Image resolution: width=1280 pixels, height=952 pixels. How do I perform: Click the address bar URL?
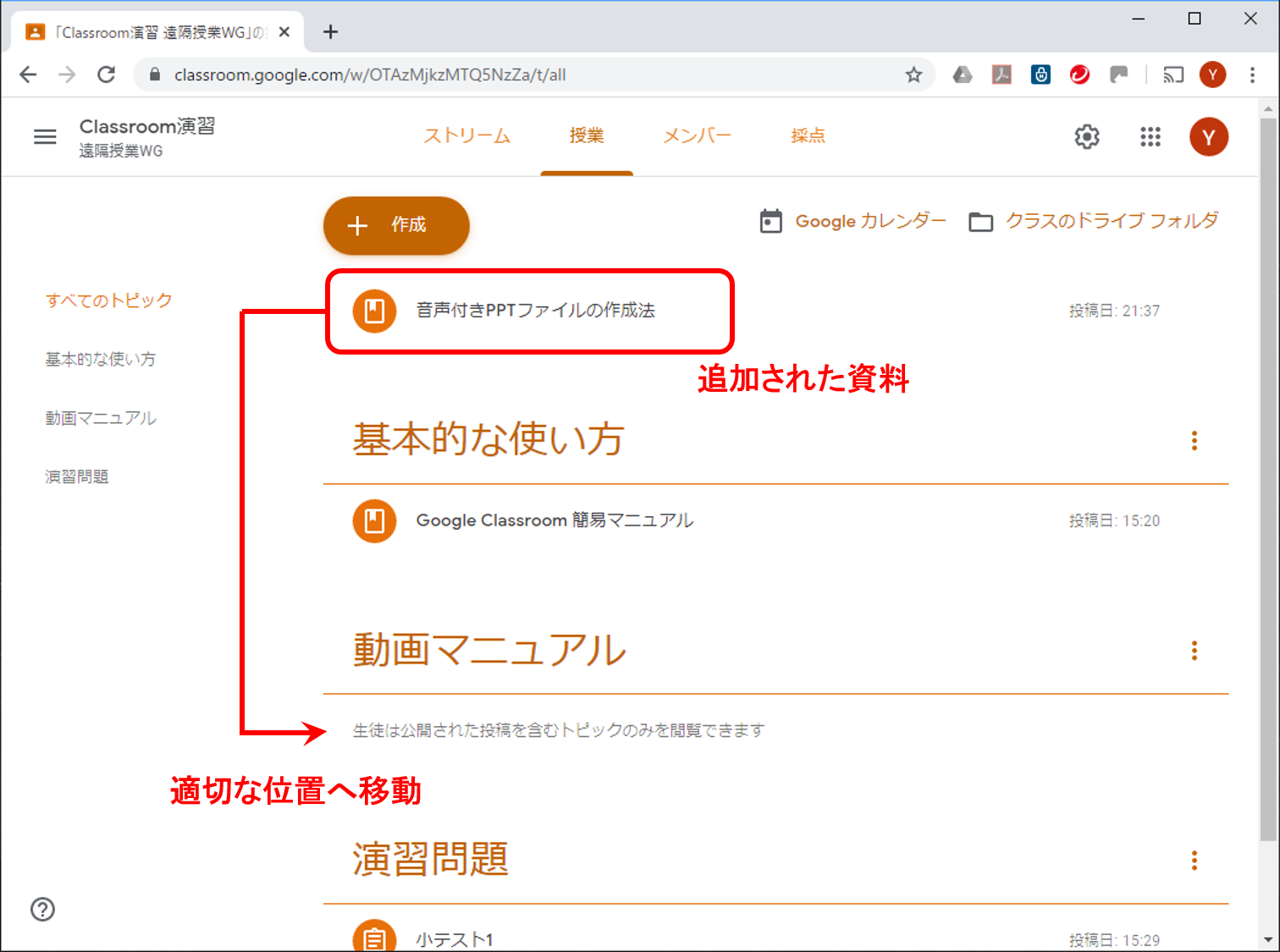point(370,74)
